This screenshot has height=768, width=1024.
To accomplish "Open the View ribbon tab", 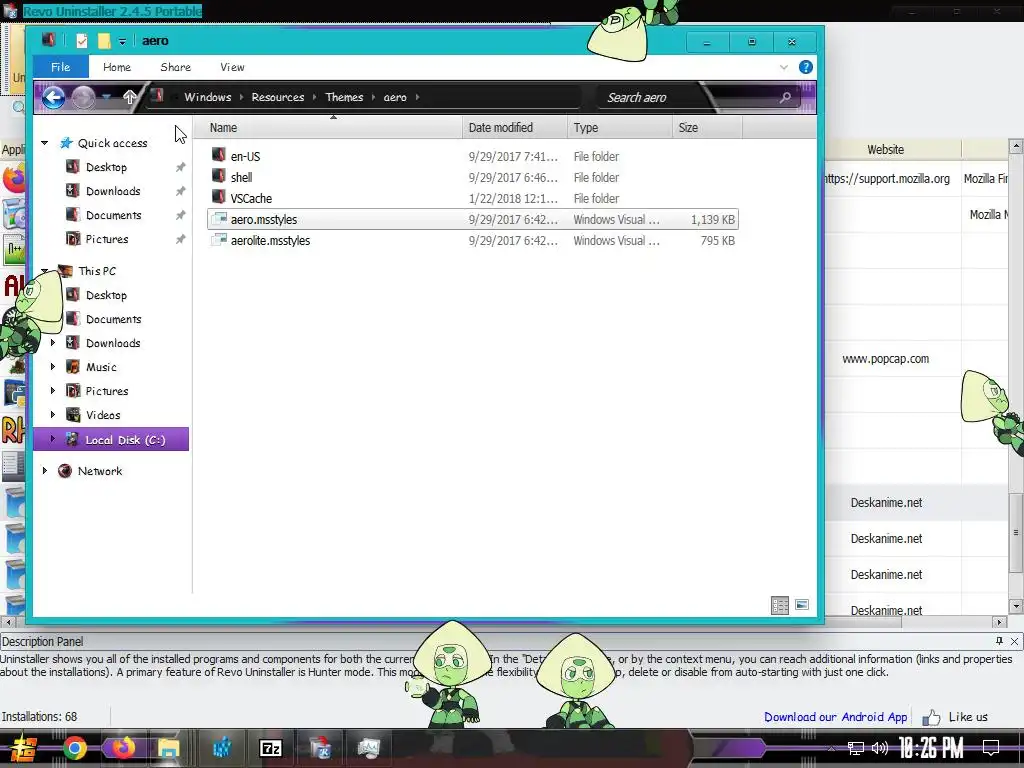I will click(232, 67).
